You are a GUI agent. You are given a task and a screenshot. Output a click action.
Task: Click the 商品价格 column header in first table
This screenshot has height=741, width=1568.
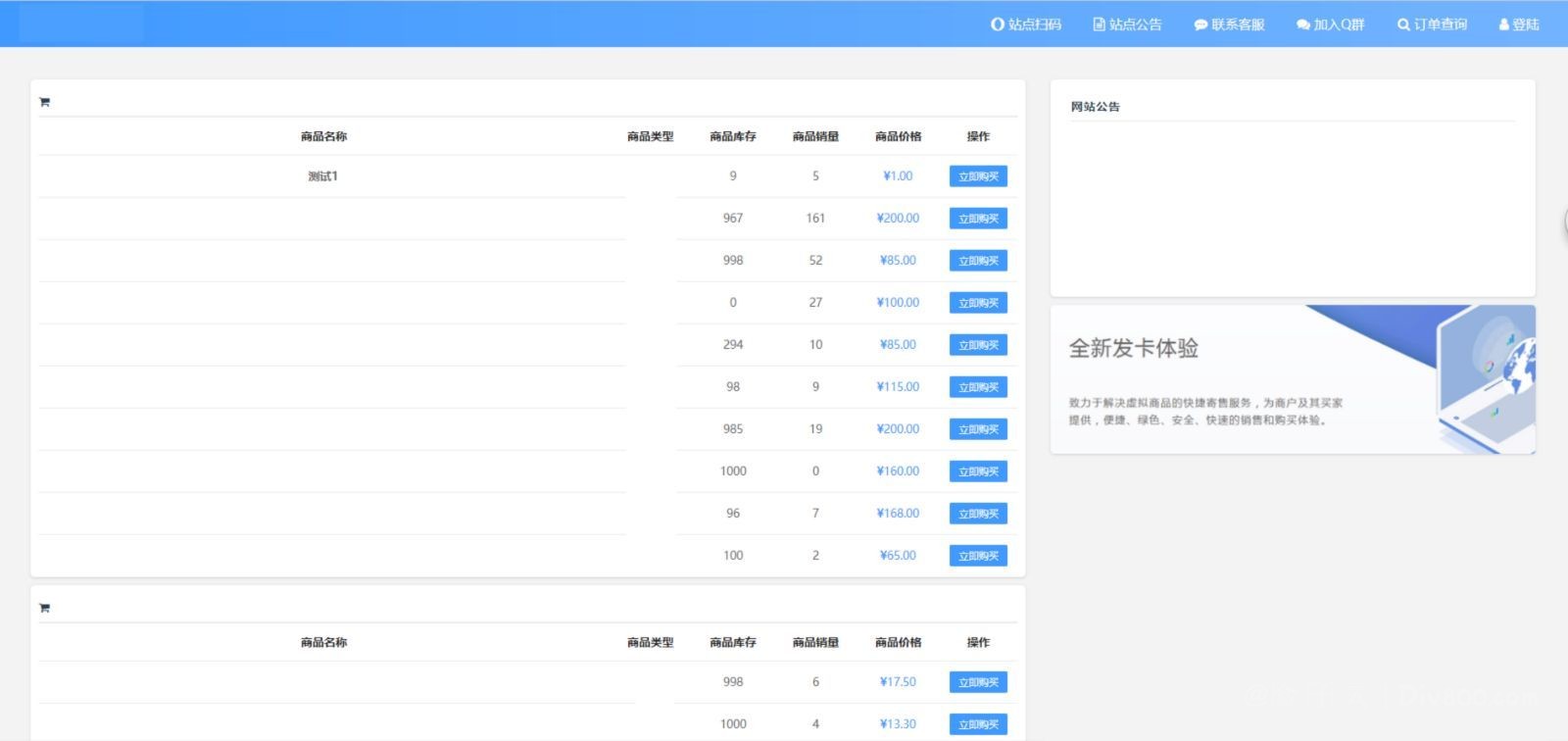pyautogui.click(x=898, y=136)
